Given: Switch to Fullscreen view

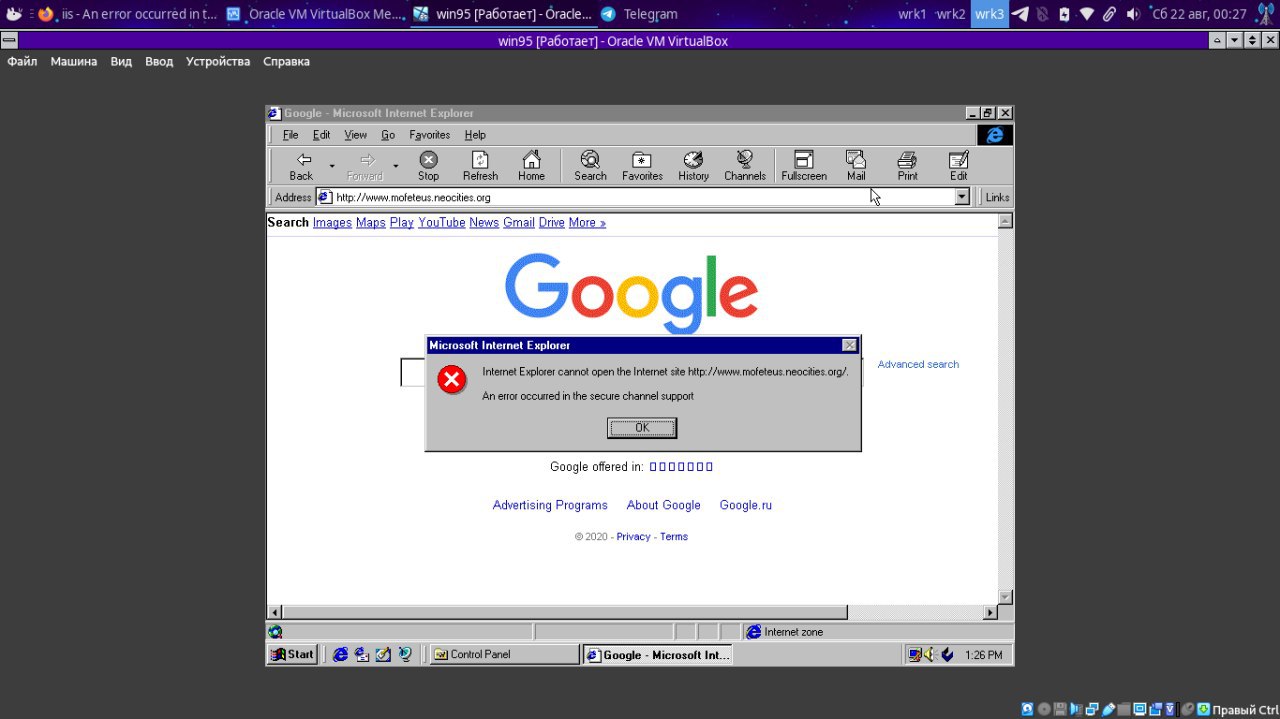Looking at the screenshot, I should coord(804,166).
